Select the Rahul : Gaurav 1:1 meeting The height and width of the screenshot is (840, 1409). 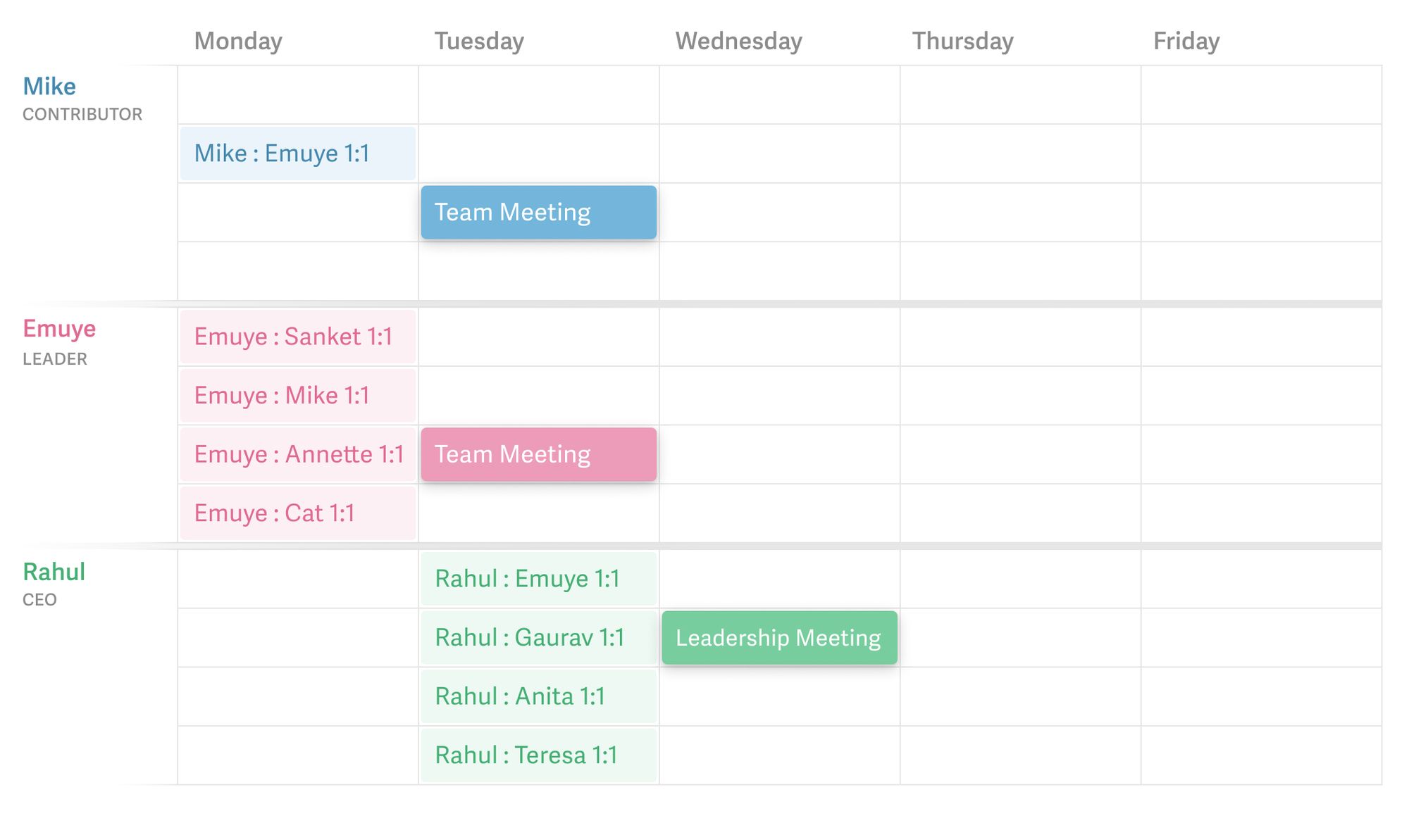click(539, 637)
